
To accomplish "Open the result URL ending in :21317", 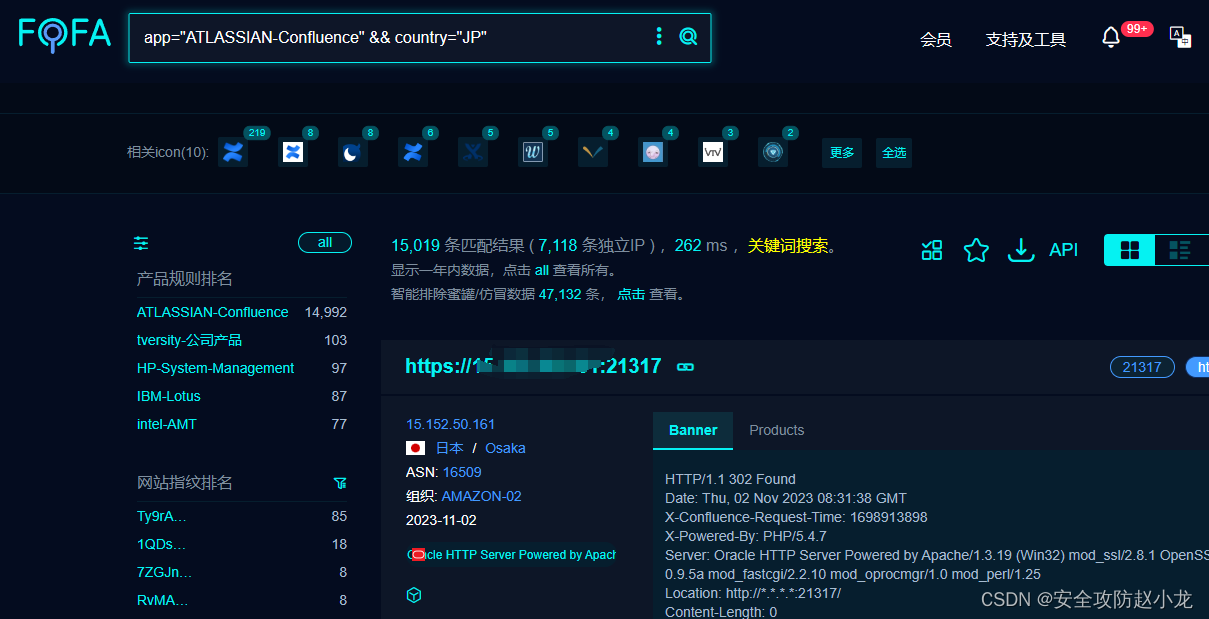I will click(x=533, y=366).
